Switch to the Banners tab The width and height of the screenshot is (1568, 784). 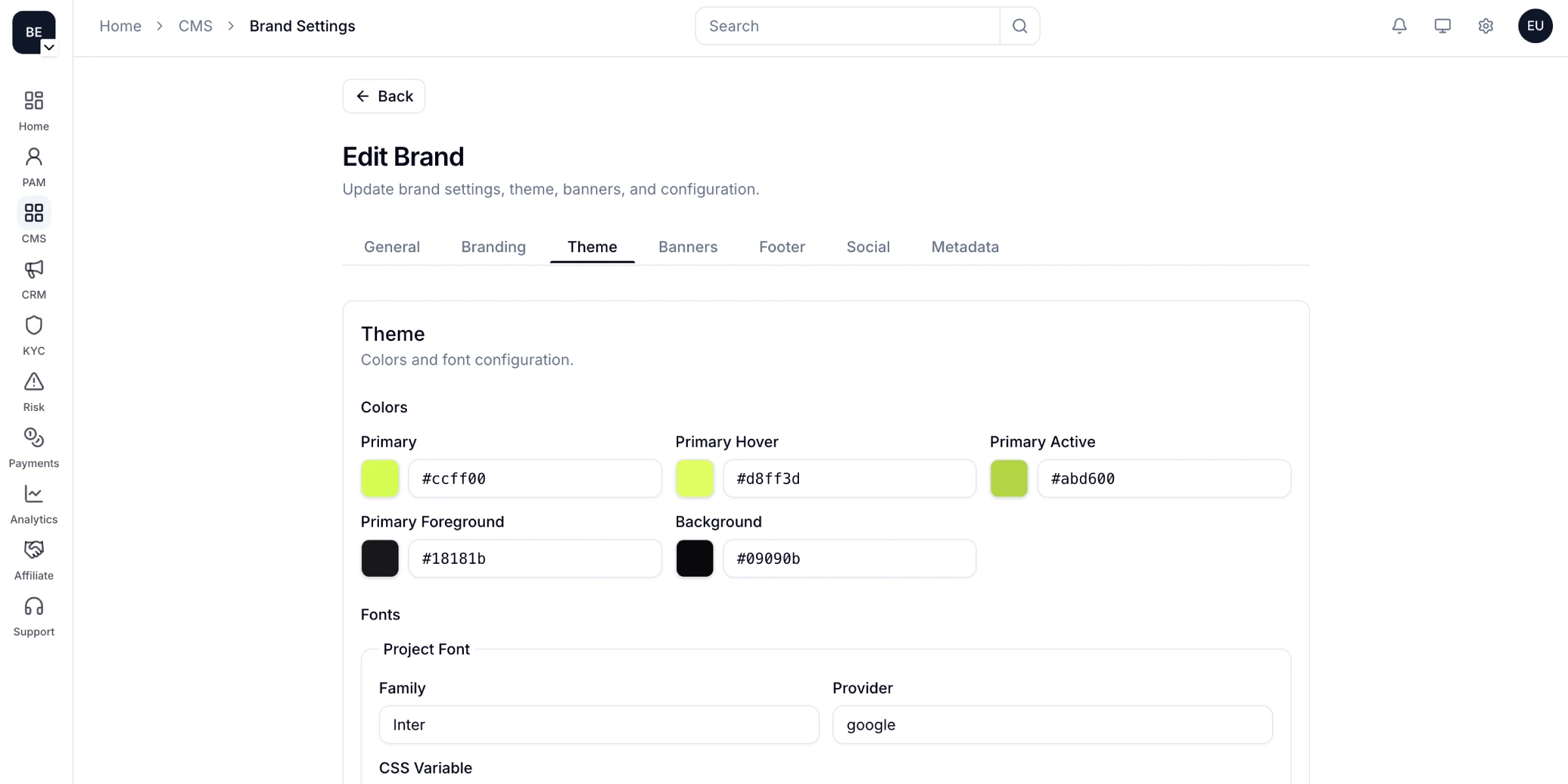click(688, 247)
